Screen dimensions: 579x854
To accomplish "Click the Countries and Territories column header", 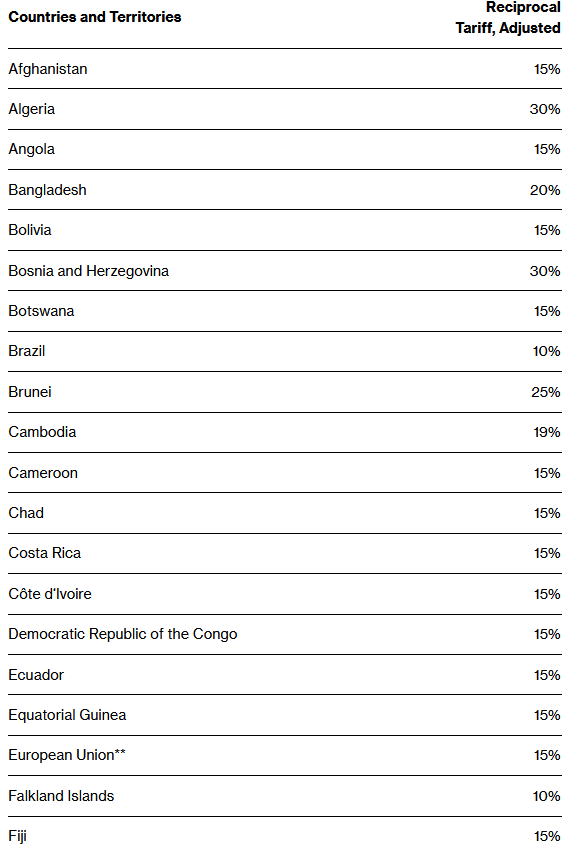I will pyautogui.click(x=95, y=17).
